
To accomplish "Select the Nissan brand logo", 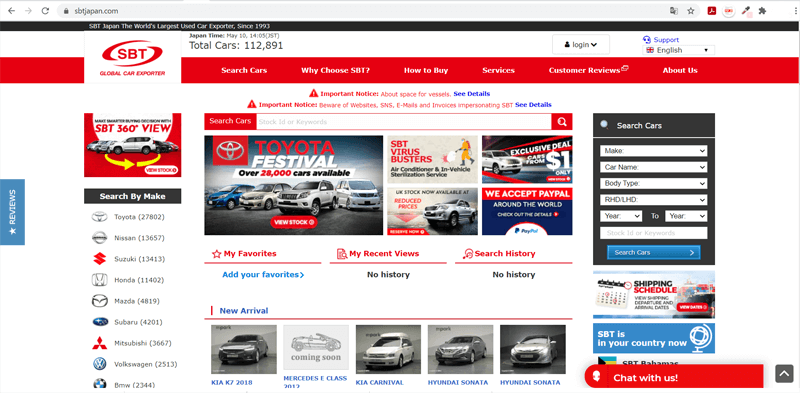I will pos(99,238).
